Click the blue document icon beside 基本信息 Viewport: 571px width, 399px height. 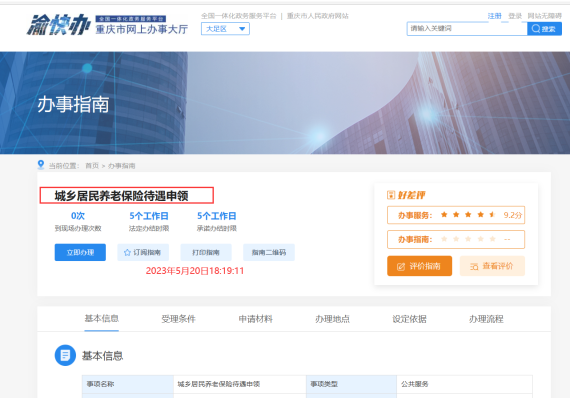pyautogui.click(x=65, y=355)
